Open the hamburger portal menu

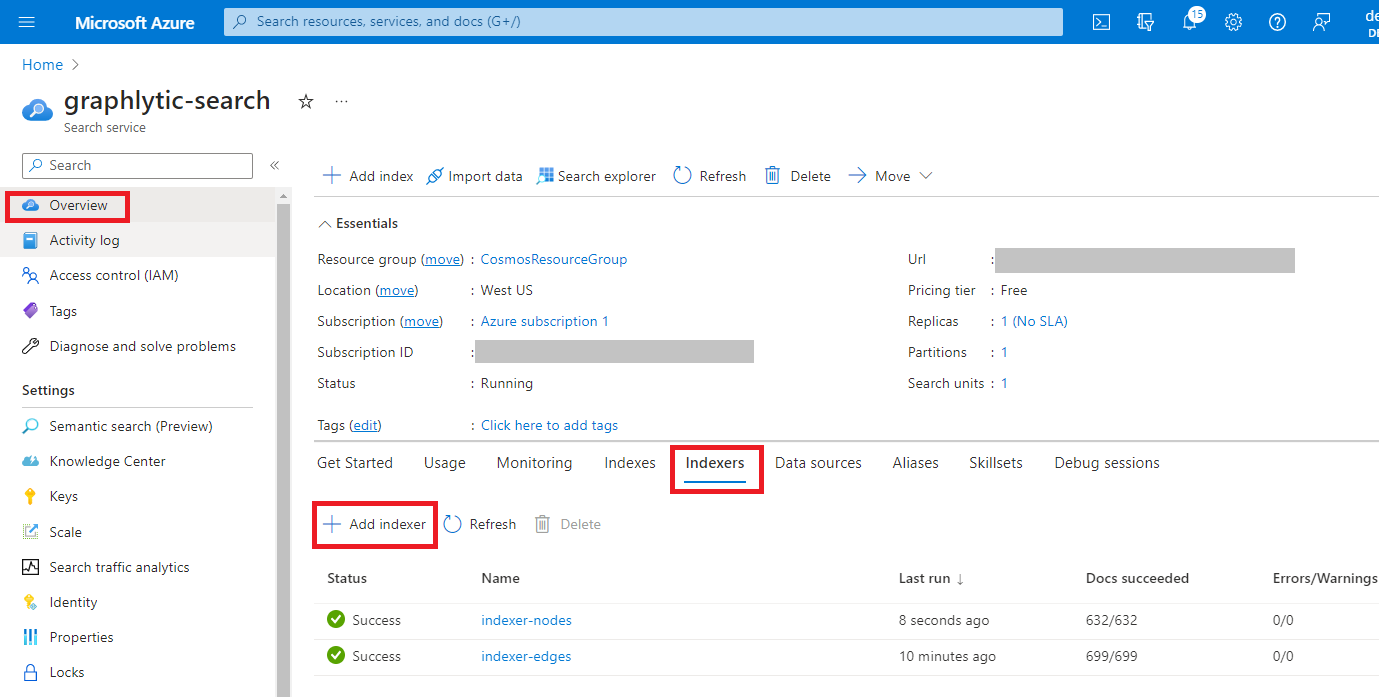[x=27, y=22]
